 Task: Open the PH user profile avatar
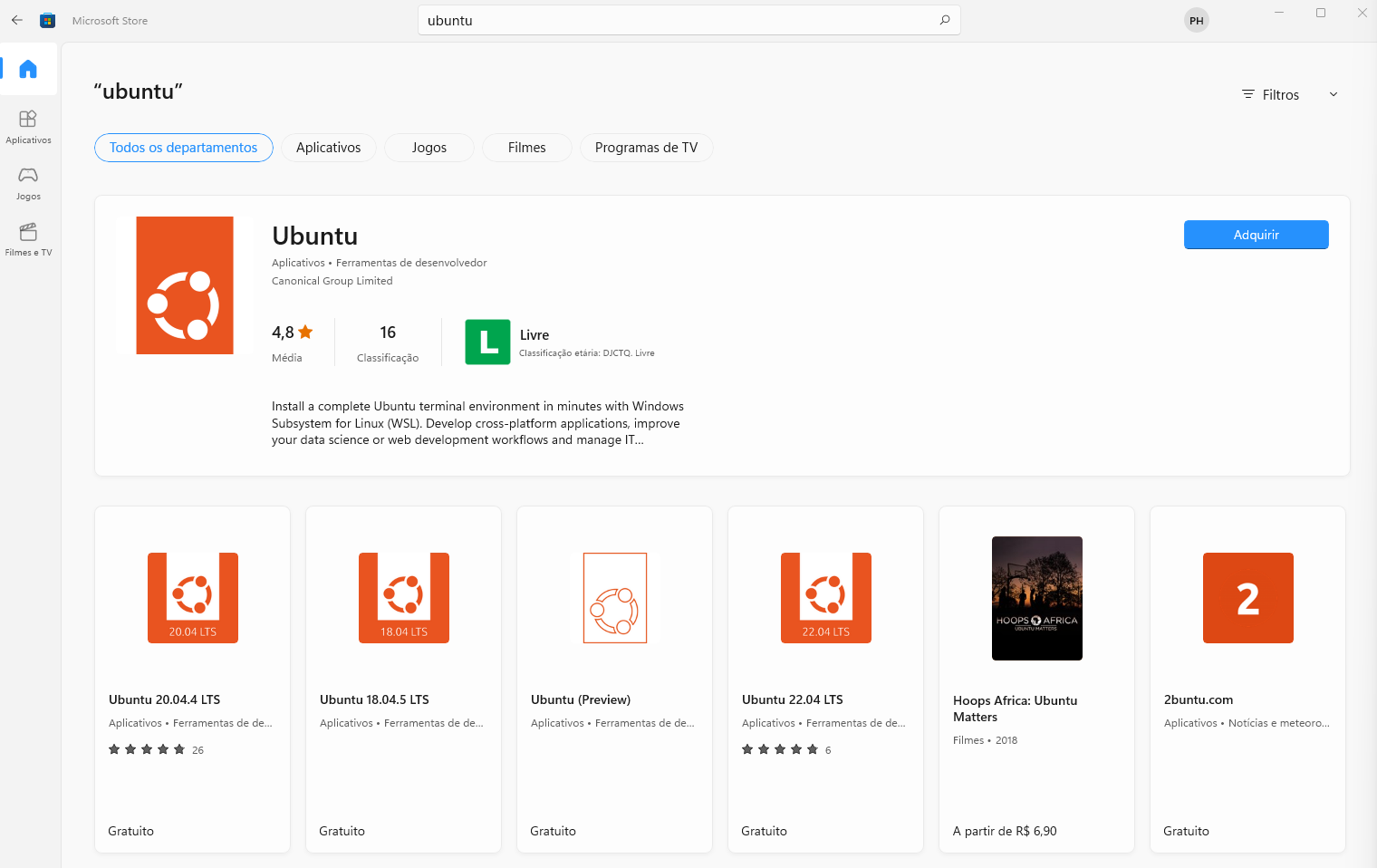(1196, 20)
